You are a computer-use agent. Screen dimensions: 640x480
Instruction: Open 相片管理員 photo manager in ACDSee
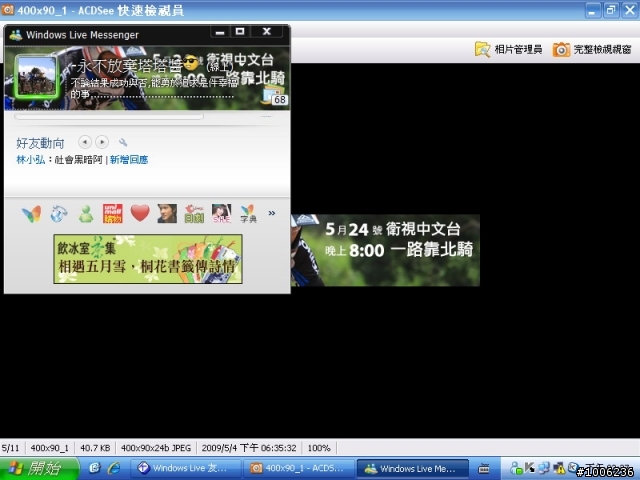(x=508, y=49)
